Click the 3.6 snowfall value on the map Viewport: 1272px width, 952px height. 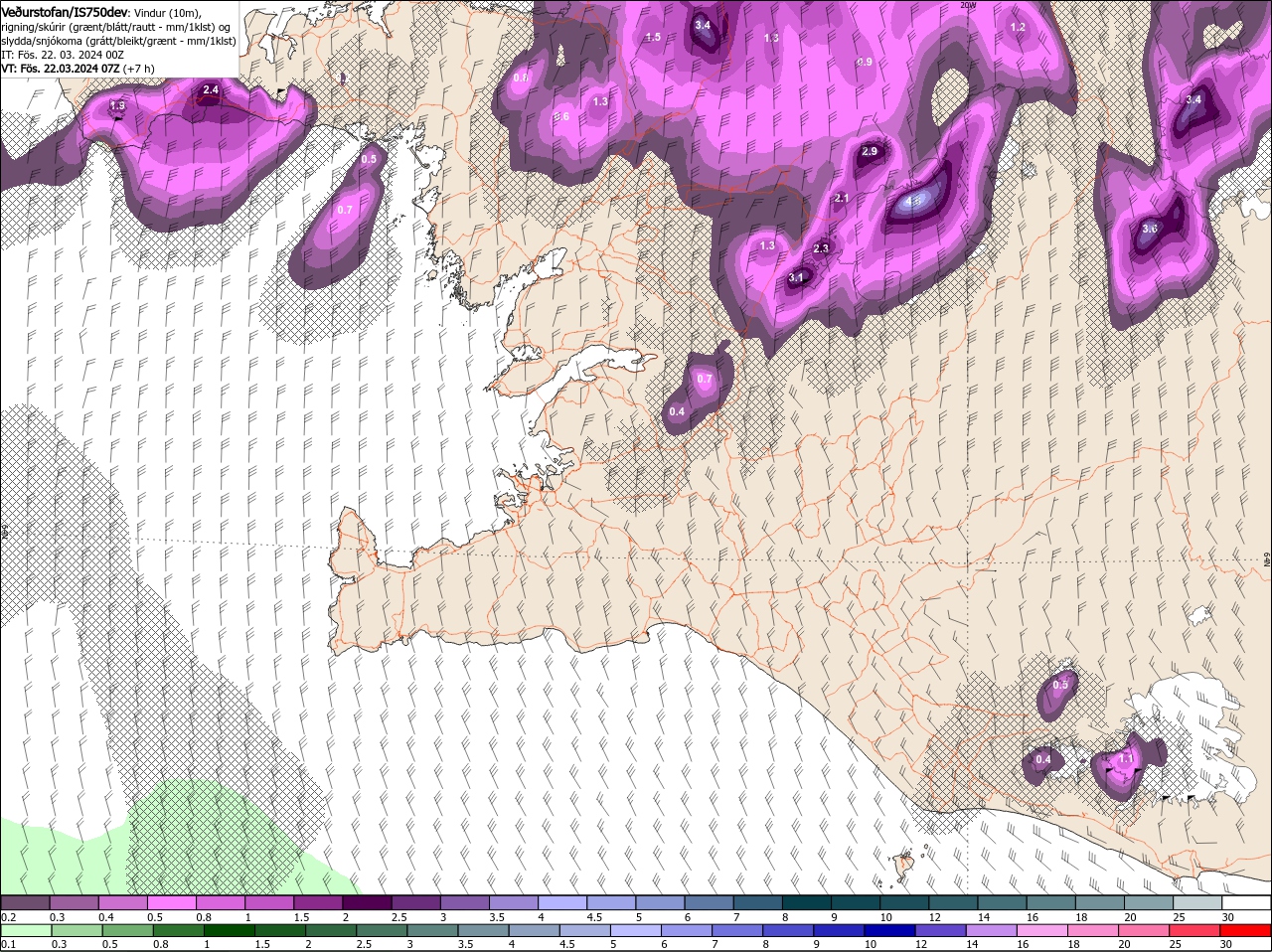pos(1150,229)
